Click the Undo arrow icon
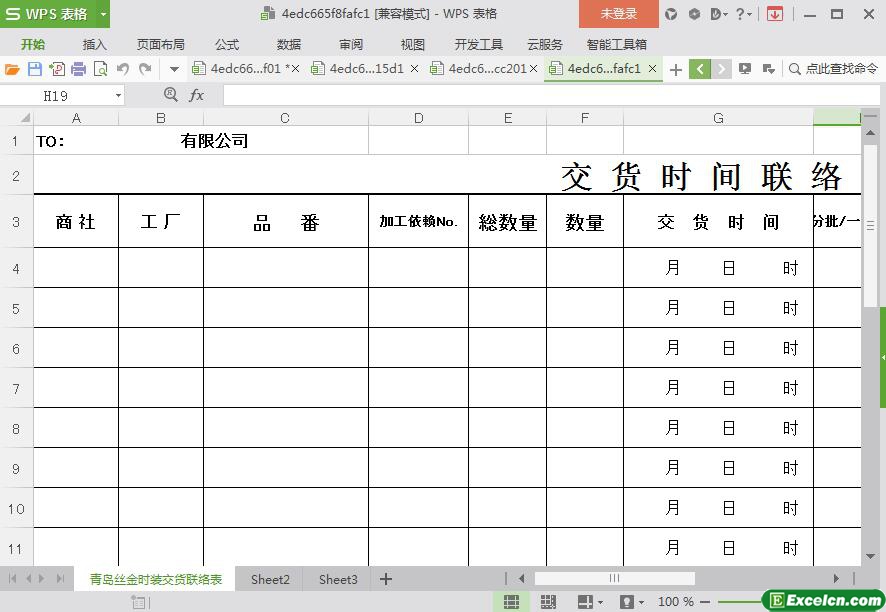This screenshot has height=612, width=886. (x=123, y=69)
